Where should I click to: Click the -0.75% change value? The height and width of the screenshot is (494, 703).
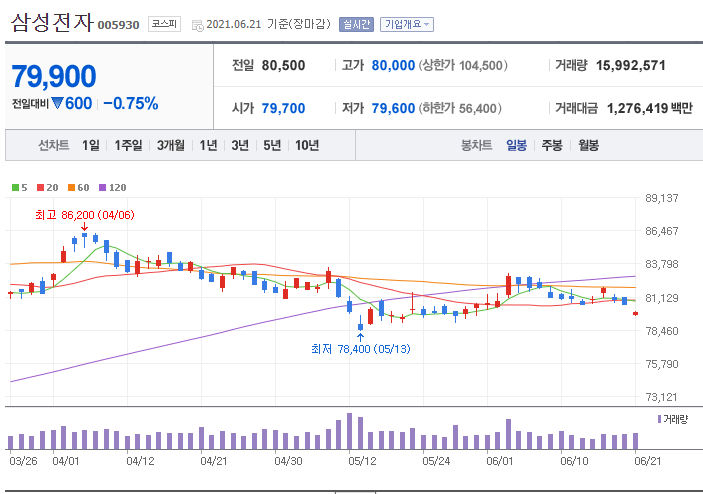point(130,104)
